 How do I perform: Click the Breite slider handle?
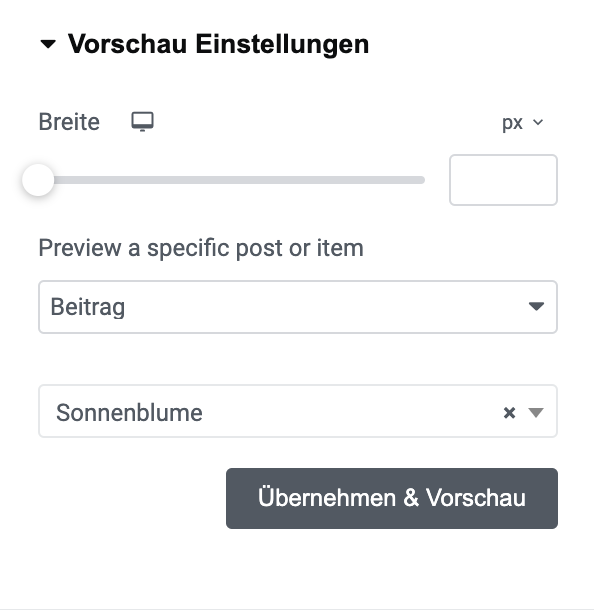pos(38,180)
